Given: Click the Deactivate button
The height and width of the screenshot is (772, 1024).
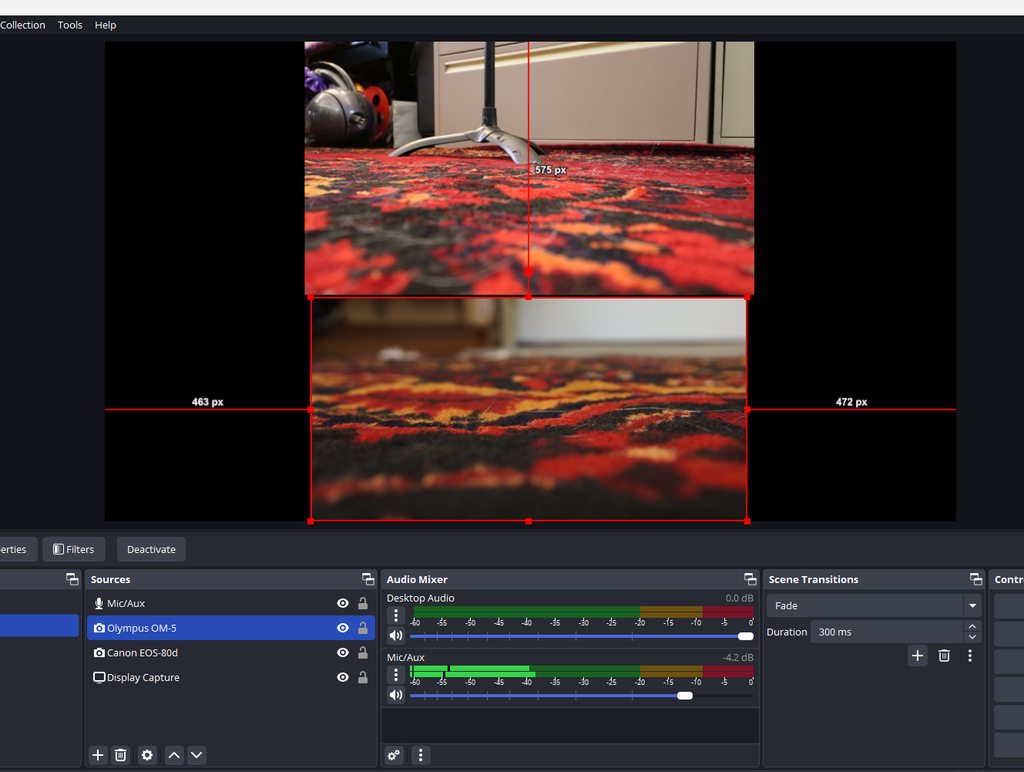Looking at the screenshot, I should pyautogui.click(x=151, y=549).
